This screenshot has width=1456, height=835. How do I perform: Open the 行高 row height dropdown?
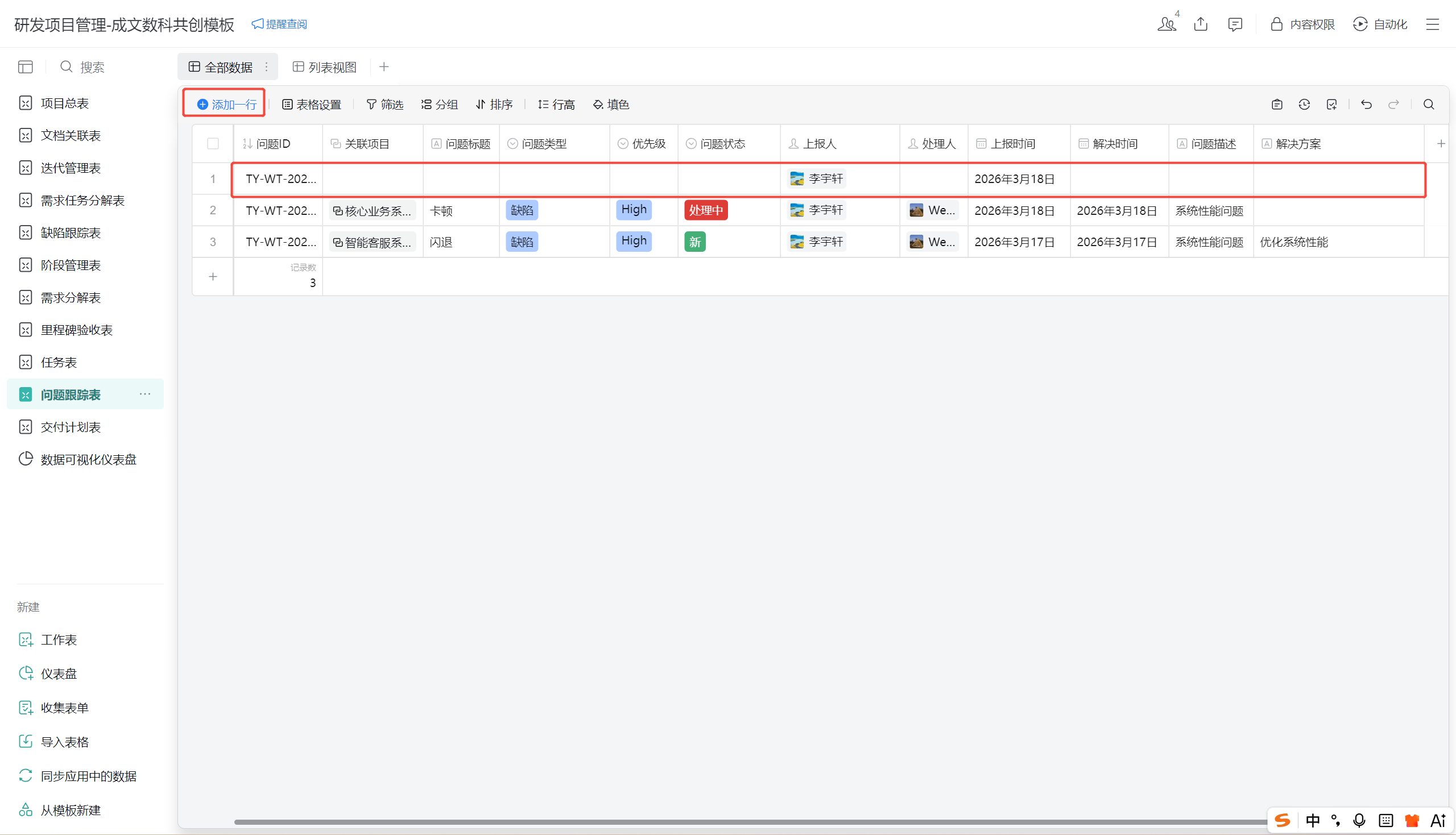(556, 105)
